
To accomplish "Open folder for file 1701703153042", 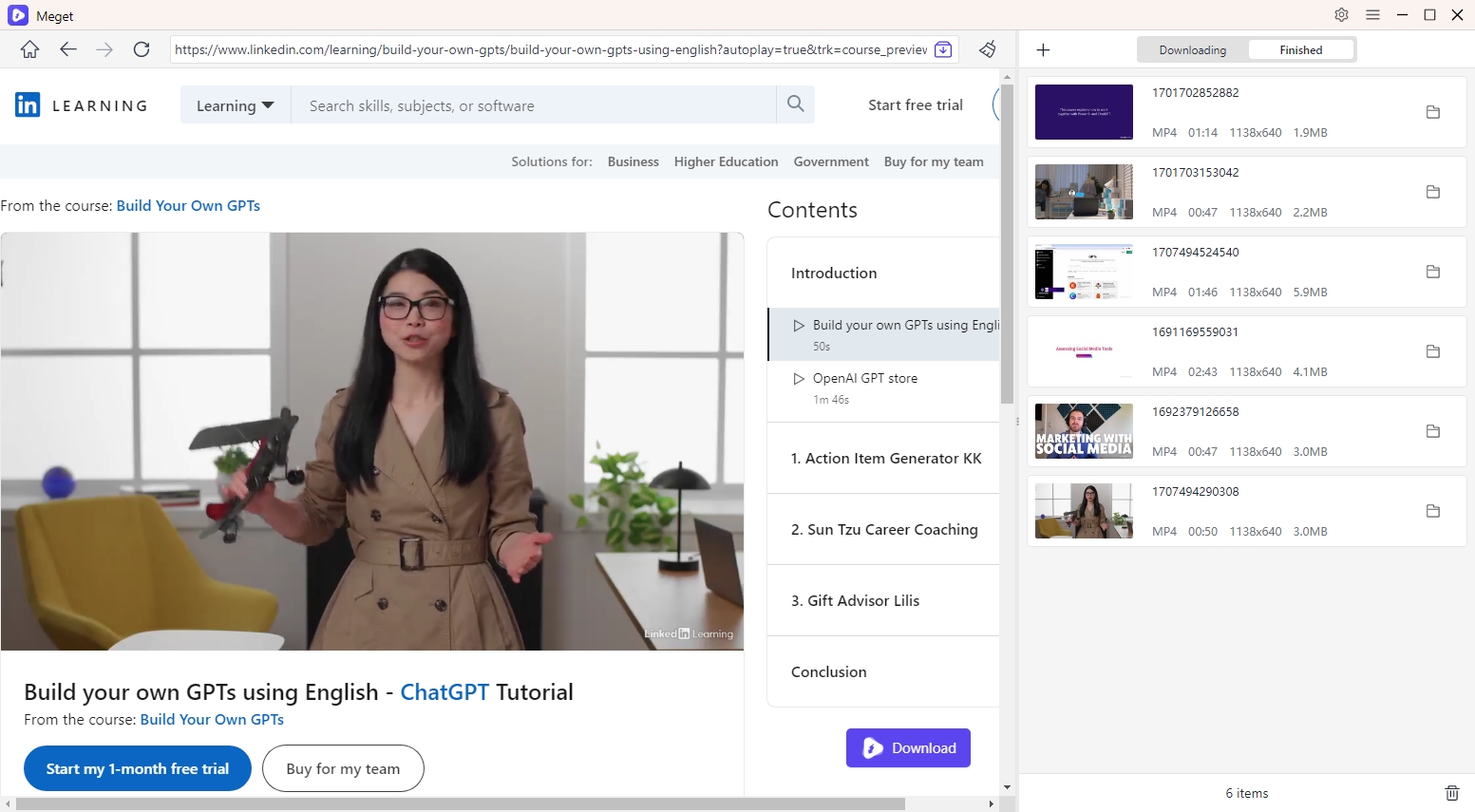I will 1433,192.
